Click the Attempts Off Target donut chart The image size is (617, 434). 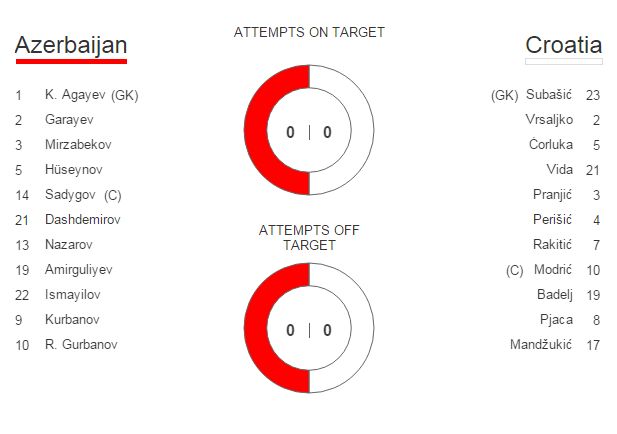pos(309,330)
